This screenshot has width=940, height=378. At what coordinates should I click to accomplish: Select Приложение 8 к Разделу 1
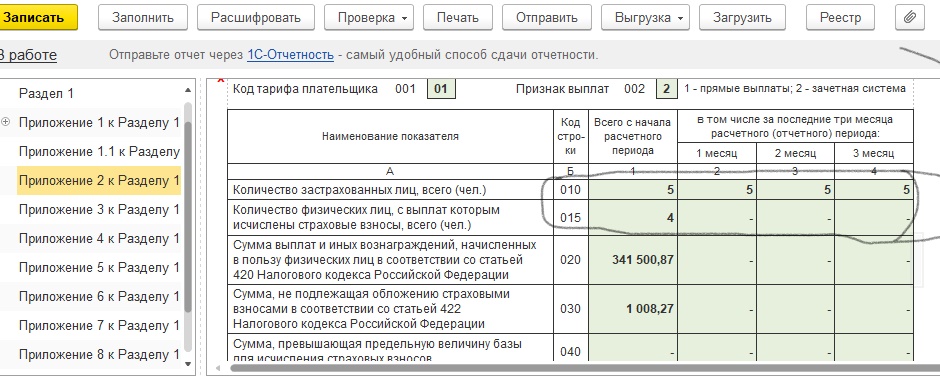tap(99, 355)
